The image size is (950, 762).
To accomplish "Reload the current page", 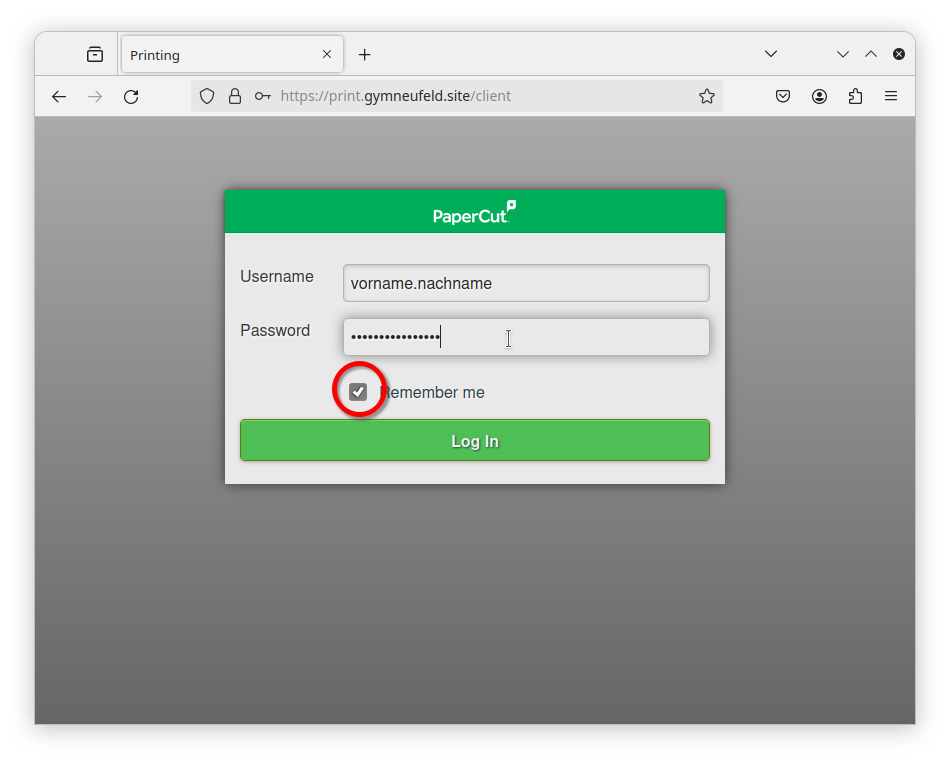I will [131, 96].
